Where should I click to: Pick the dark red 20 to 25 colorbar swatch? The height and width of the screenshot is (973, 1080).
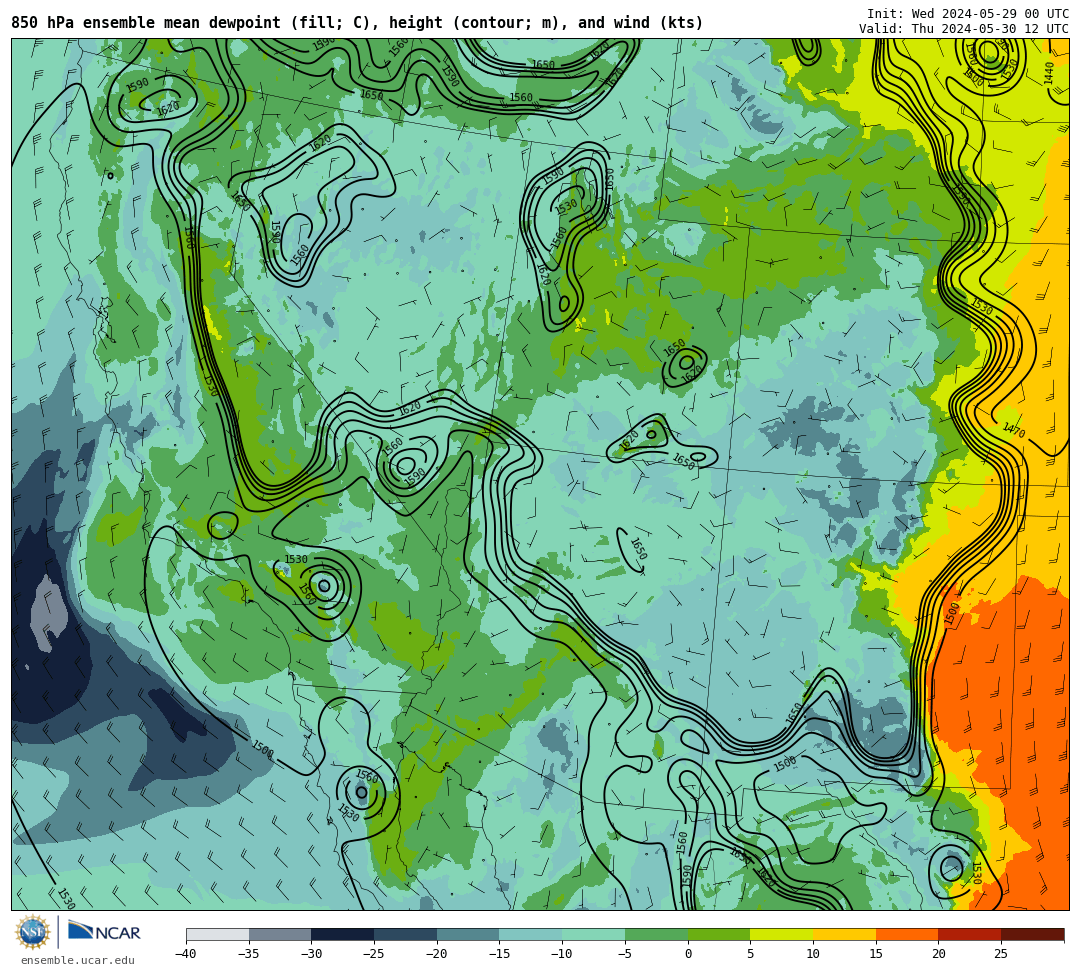(x=970, y=934)
